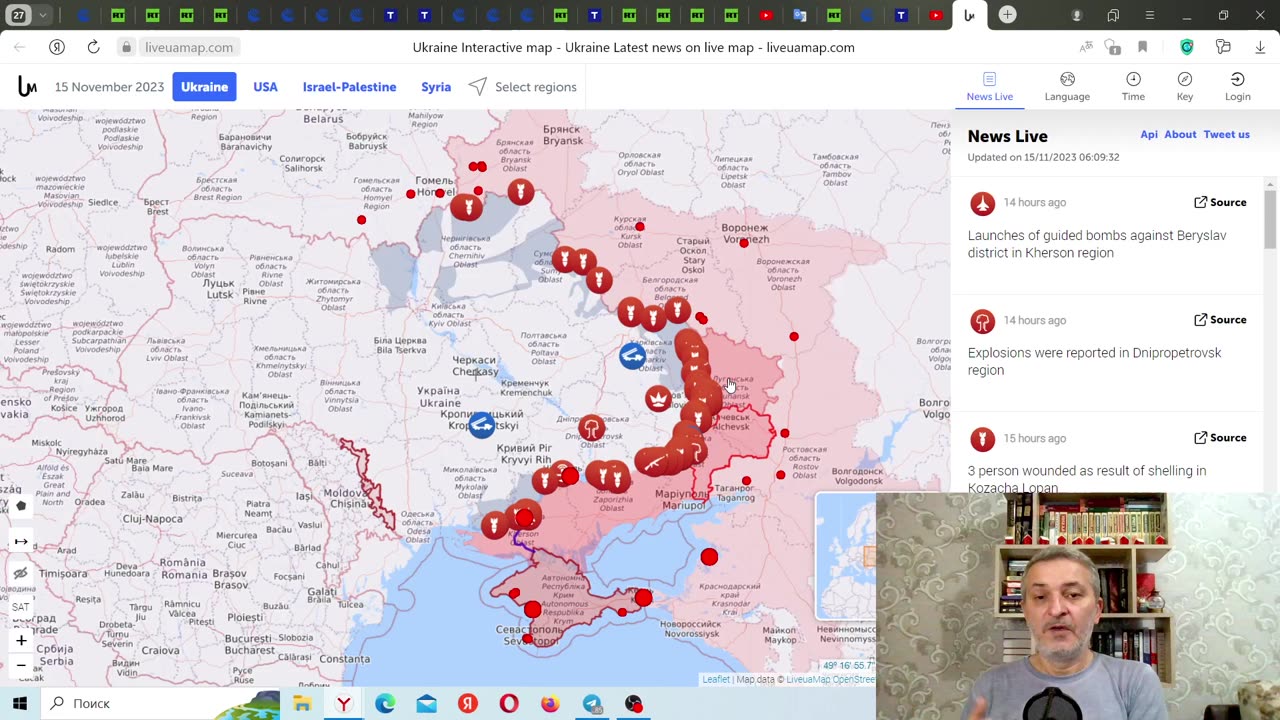
Task: Expand the tab groups dropdown arrow
Action: 43,15
